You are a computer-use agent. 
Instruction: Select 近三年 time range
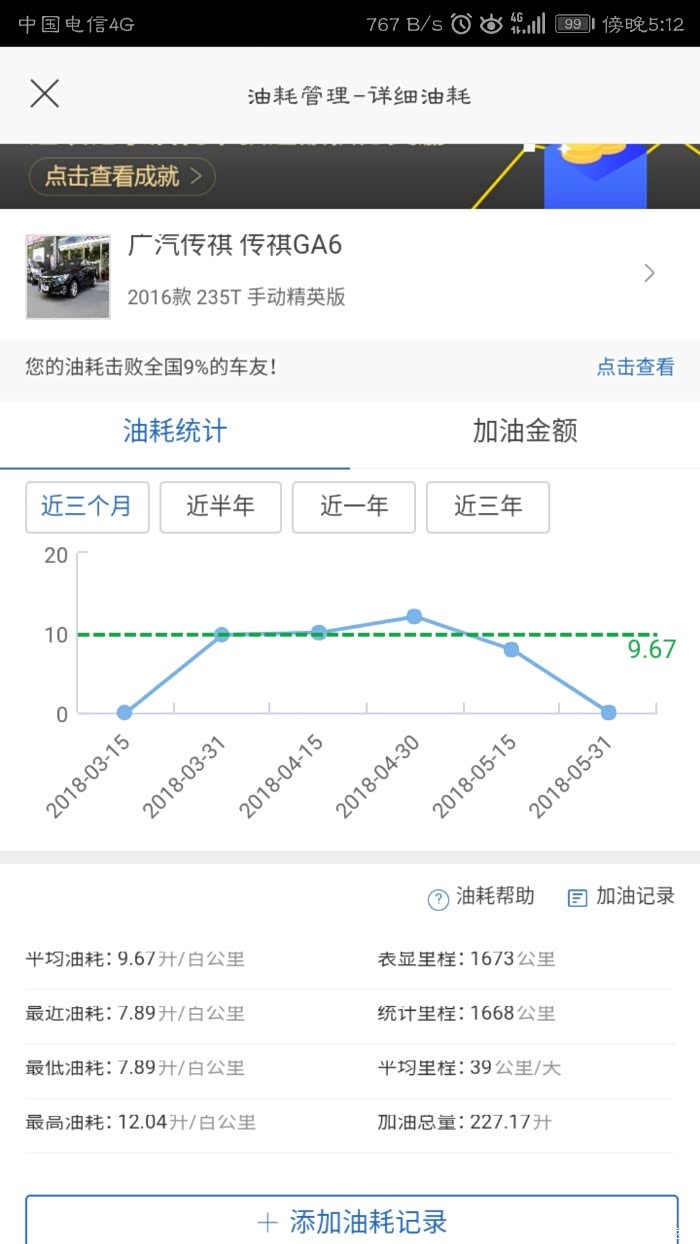pyautogui.click(x=488, y=507)
